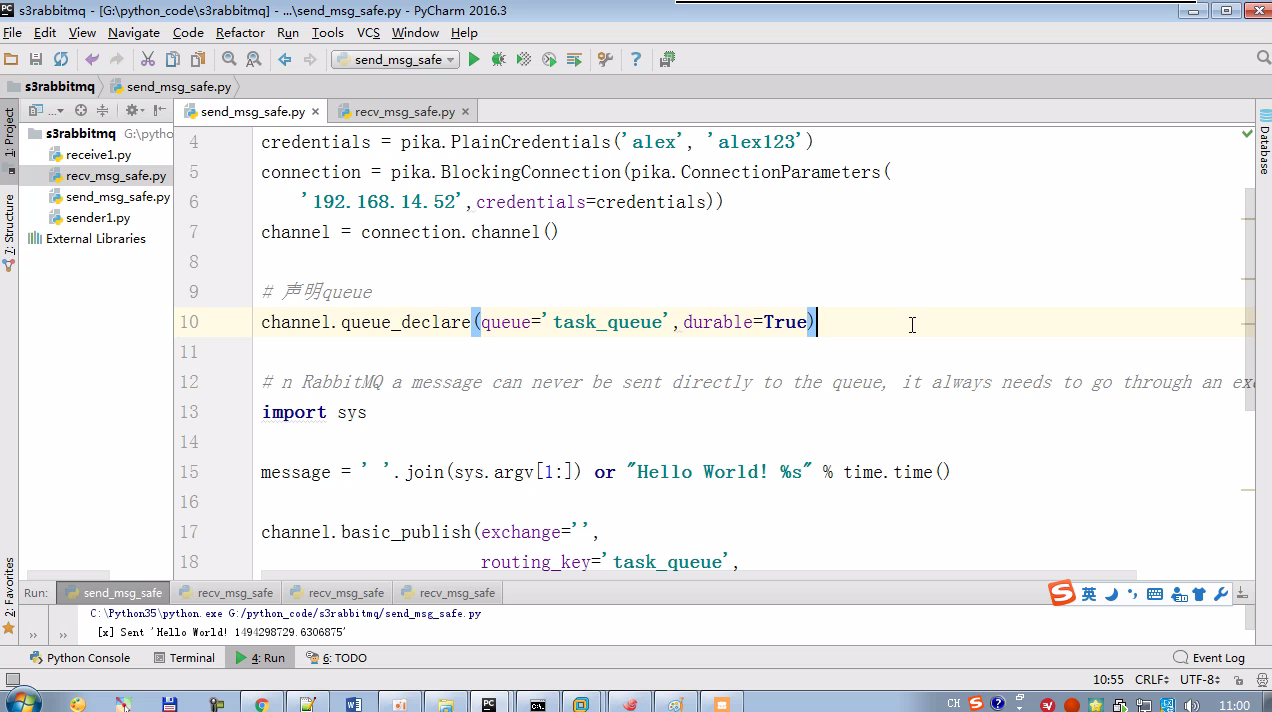
Task: Run send_msg_safe with the green play button
Action: tap(474, 60)
